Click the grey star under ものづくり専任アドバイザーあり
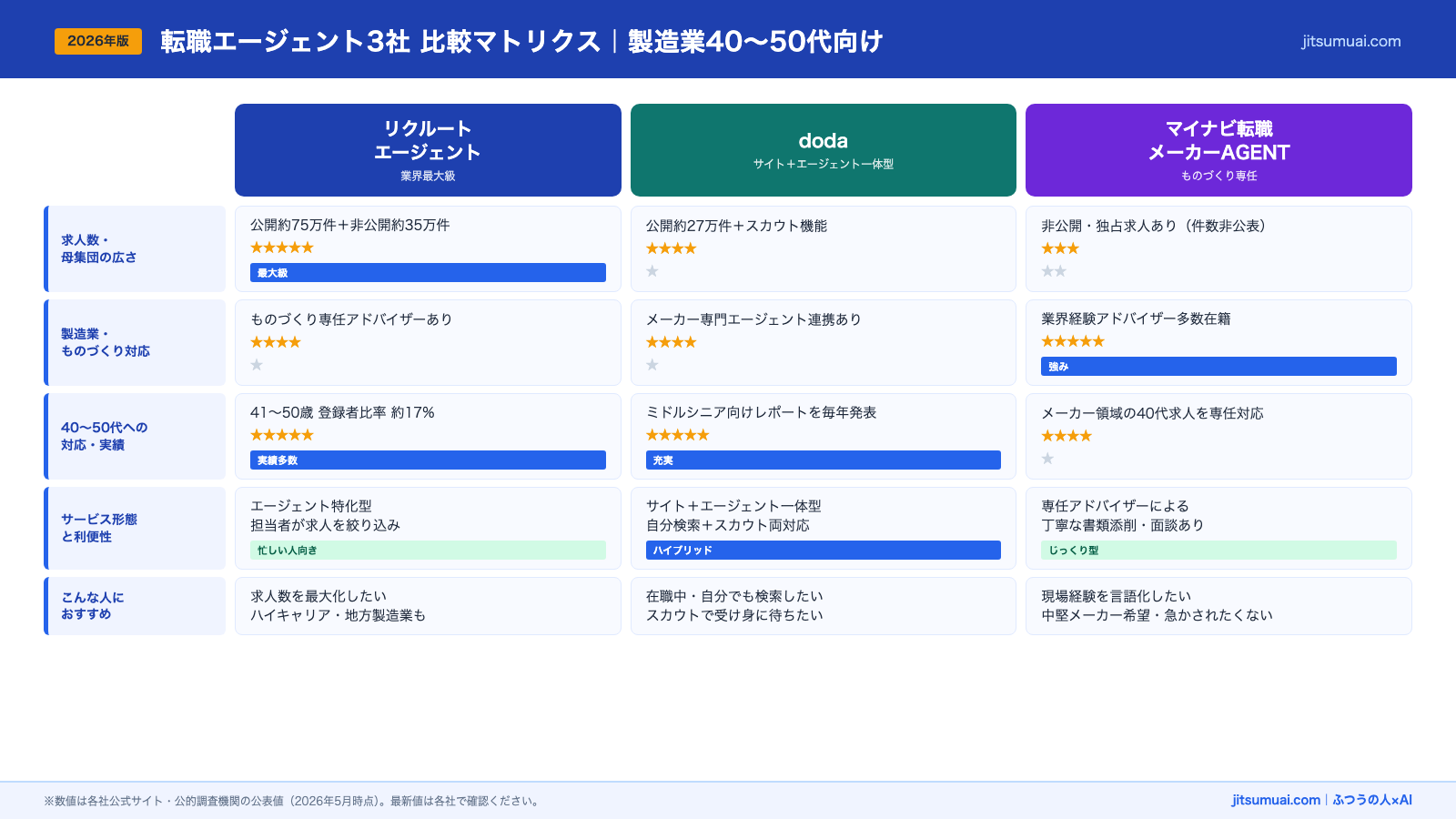 (x=257, y=365)
